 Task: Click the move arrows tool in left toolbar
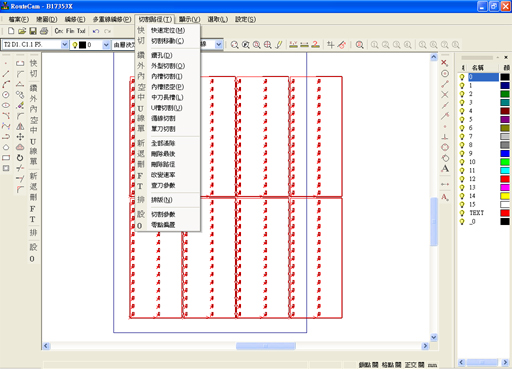[x=20, y=137]
